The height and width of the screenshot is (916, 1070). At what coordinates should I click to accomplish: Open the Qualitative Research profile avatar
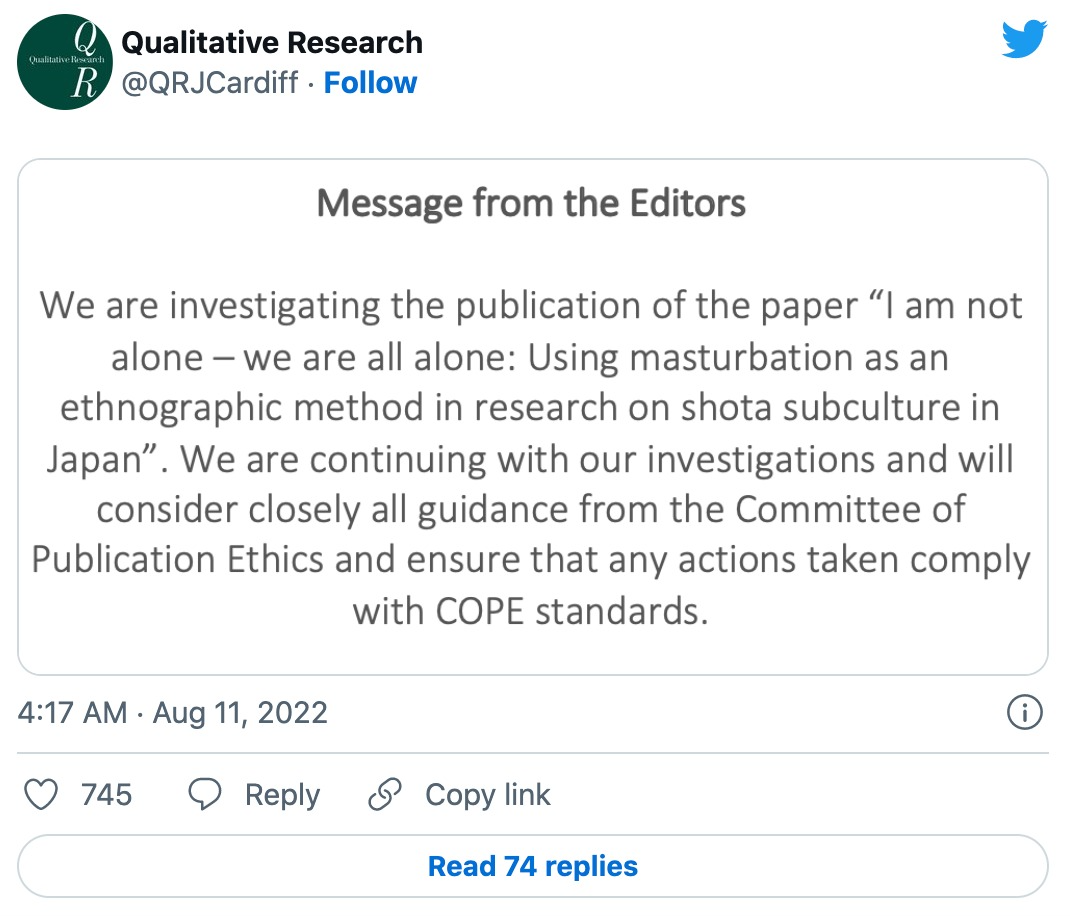[63, 62]
